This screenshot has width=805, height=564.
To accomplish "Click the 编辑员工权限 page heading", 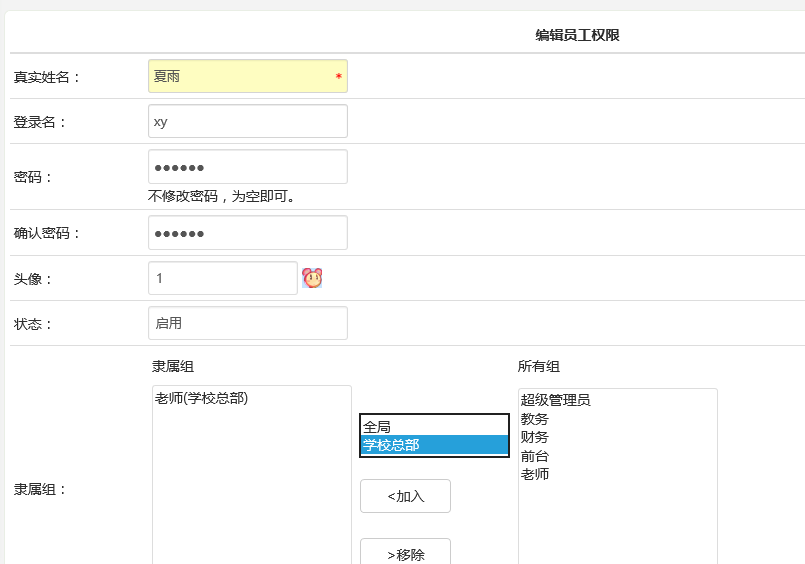I will coord(577,35).
